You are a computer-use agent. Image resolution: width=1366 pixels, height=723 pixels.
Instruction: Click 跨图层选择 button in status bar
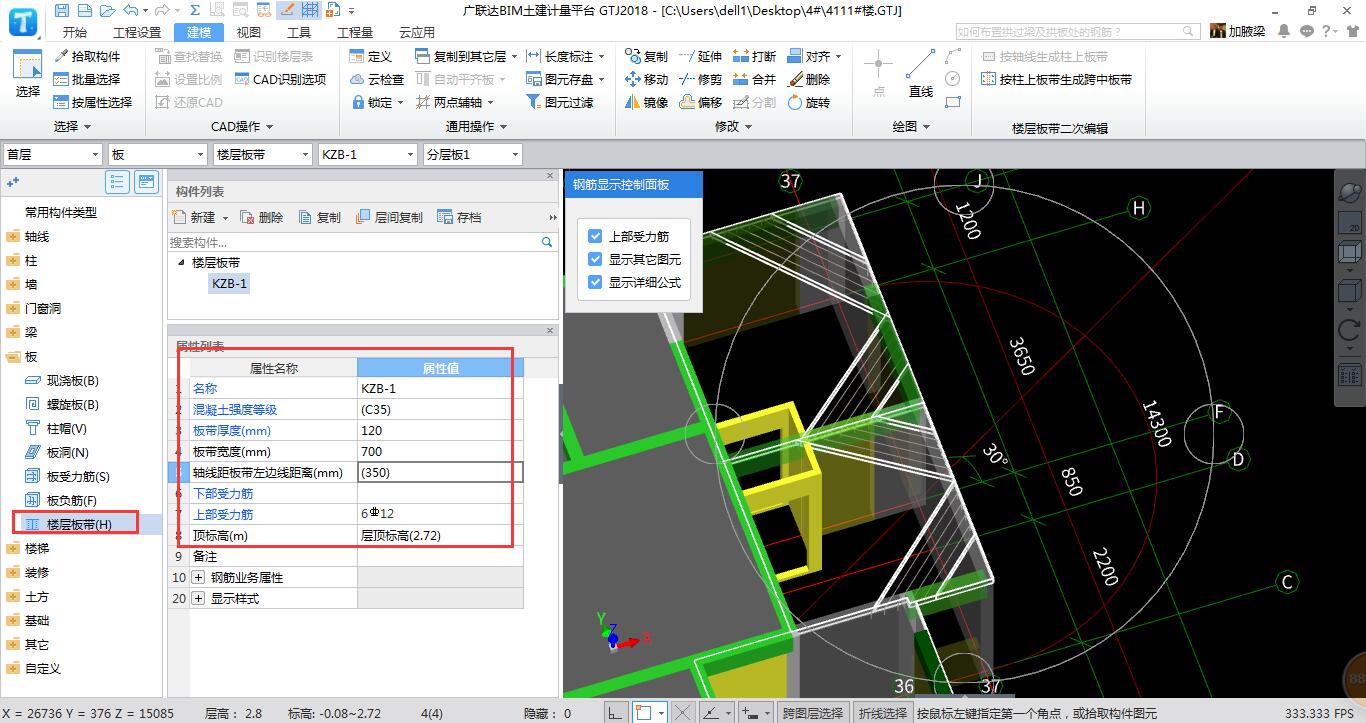[x=813, y=713]
